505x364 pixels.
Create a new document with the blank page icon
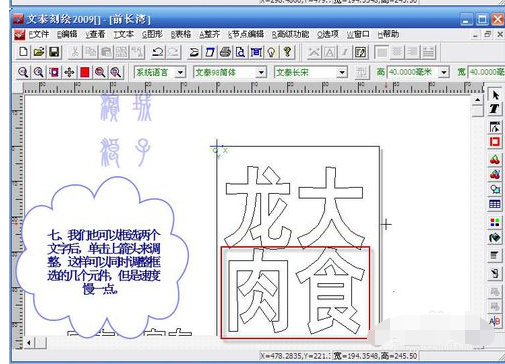(23, 52)
